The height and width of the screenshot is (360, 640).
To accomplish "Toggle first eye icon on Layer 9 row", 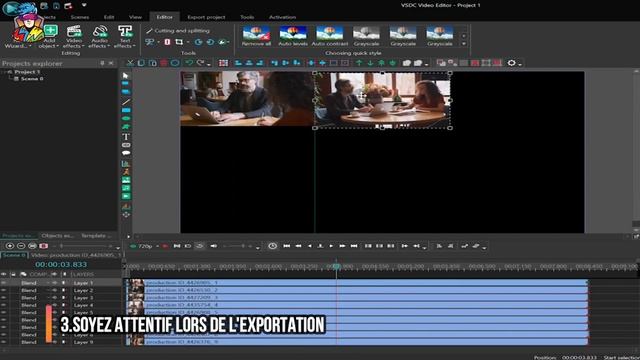I will click(x=4, y=342).
